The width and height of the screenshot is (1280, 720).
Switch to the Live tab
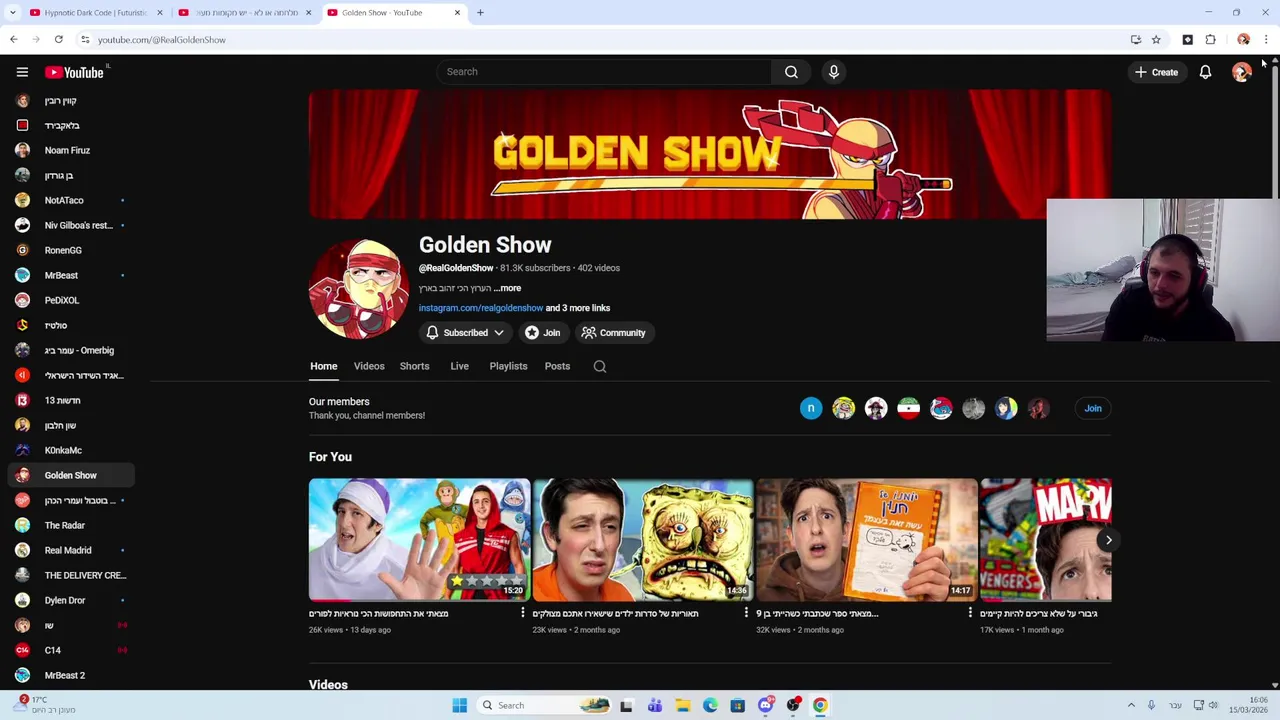(459, 366)
